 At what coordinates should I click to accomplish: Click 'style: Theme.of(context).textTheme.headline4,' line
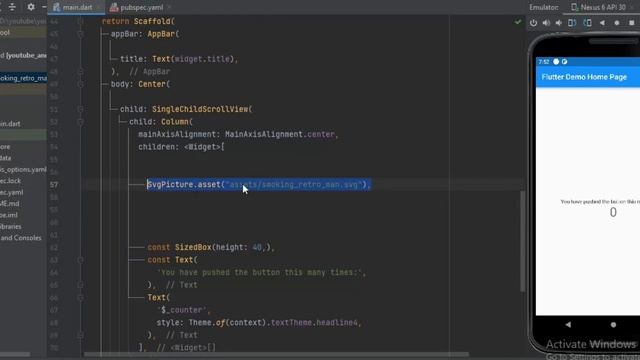259,322
